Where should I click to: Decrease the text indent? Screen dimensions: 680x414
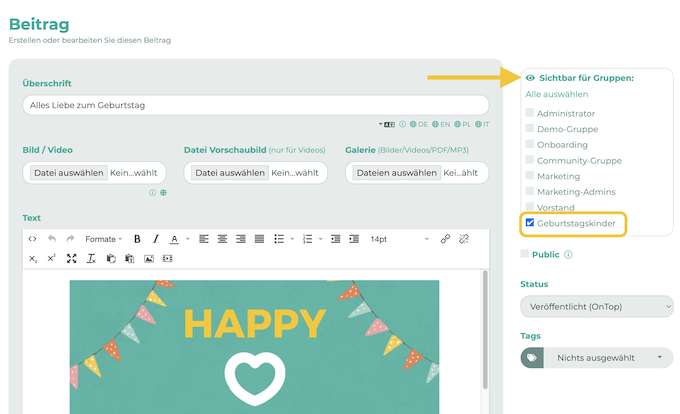(x=335, y=239)
